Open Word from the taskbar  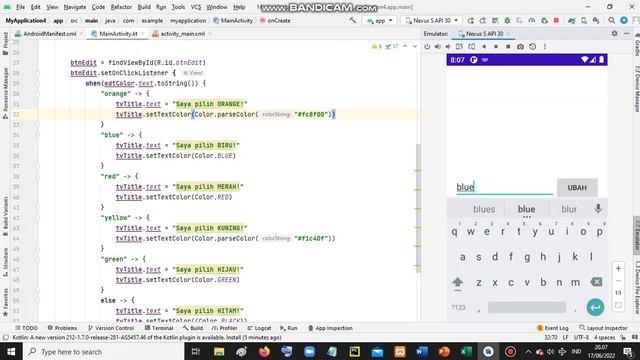422,351
